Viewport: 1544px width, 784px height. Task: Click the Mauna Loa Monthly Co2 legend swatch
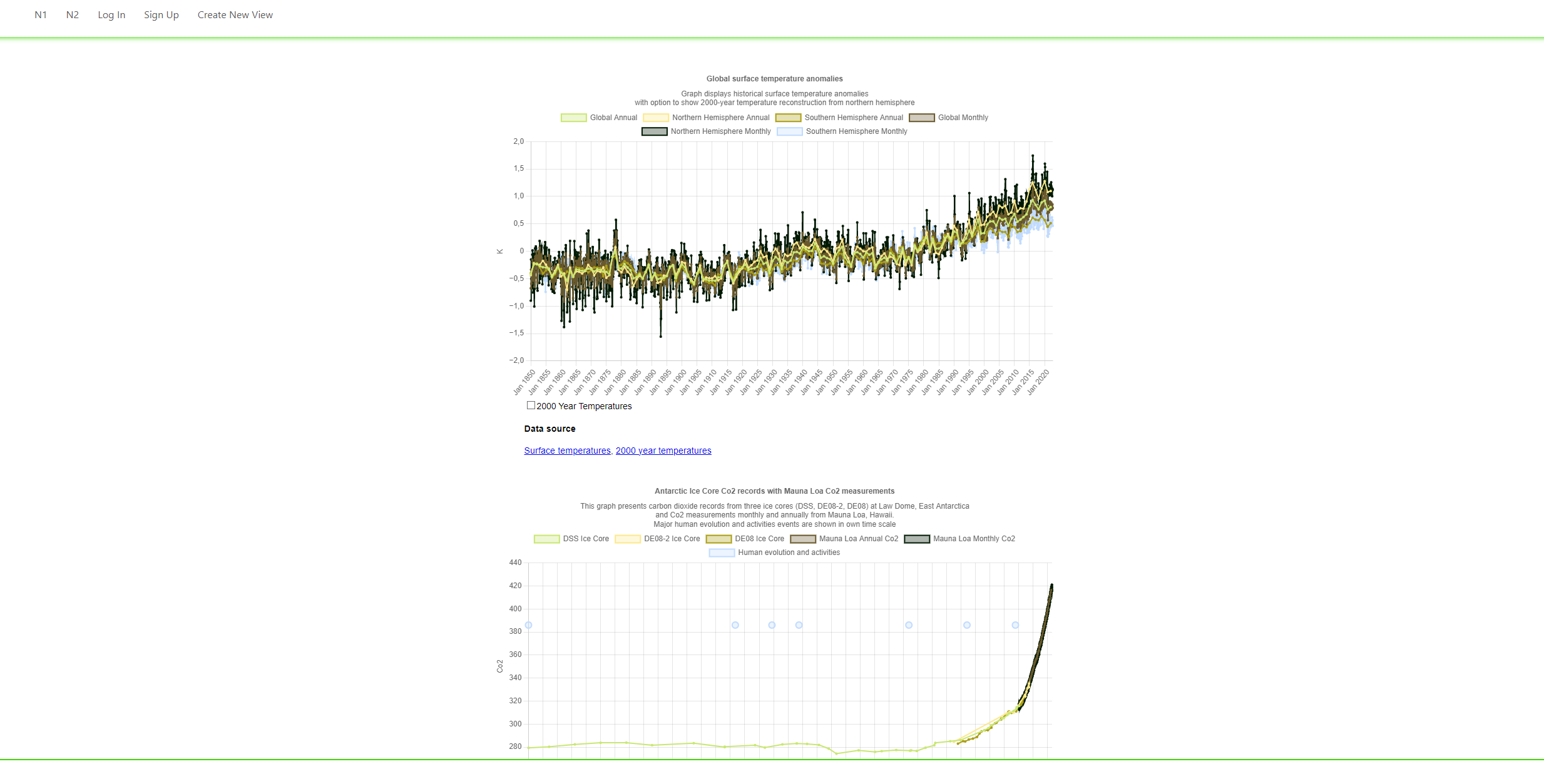pos(916,538)
